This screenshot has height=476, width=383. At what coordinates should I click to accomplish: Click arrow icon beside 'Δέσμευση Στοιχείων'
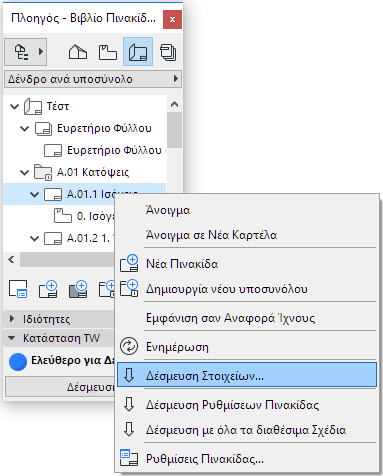click(129, 375)
